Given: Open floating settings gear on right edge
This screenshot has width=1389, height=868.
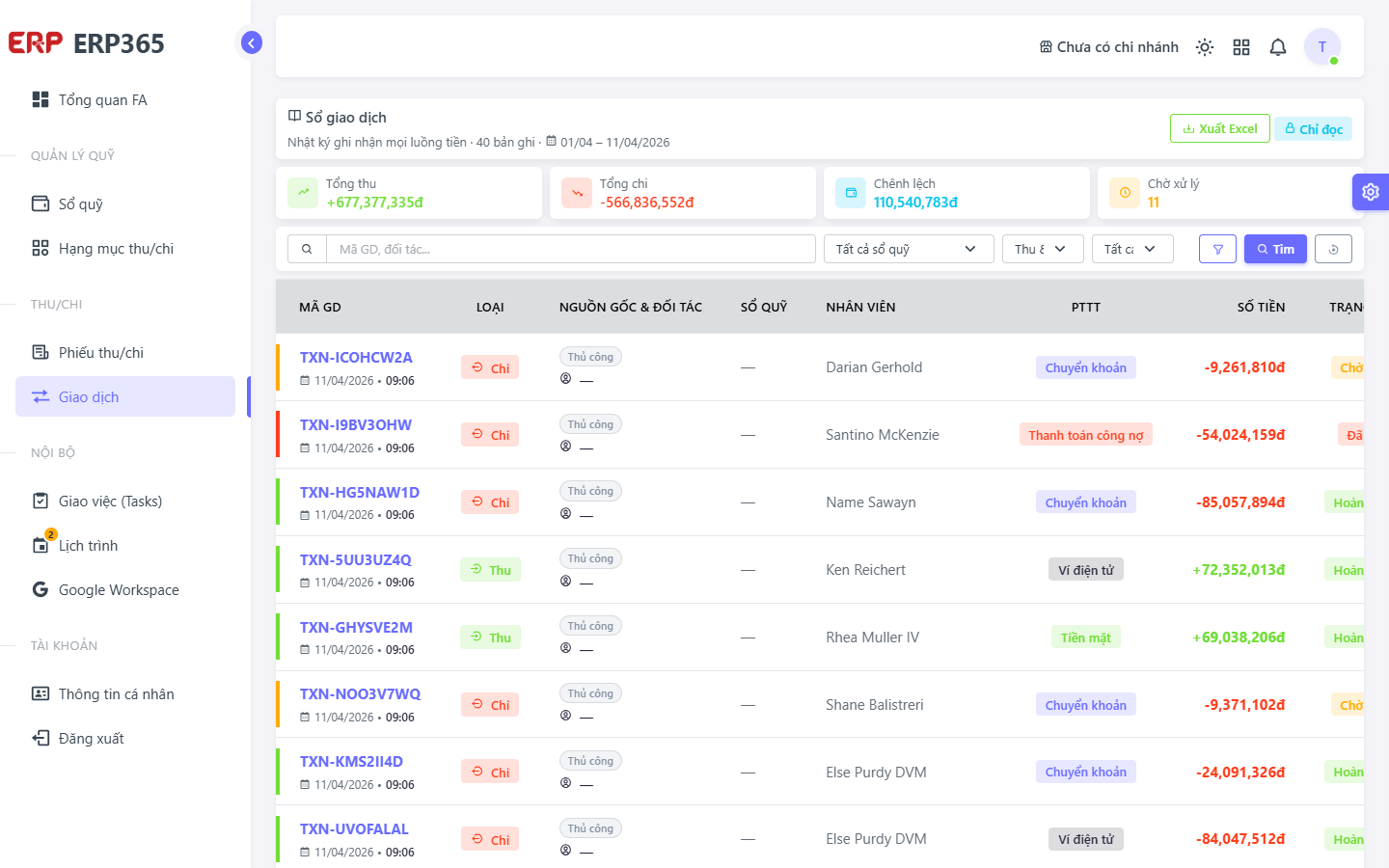Looking at the screenshot, I should [1371, 192].
